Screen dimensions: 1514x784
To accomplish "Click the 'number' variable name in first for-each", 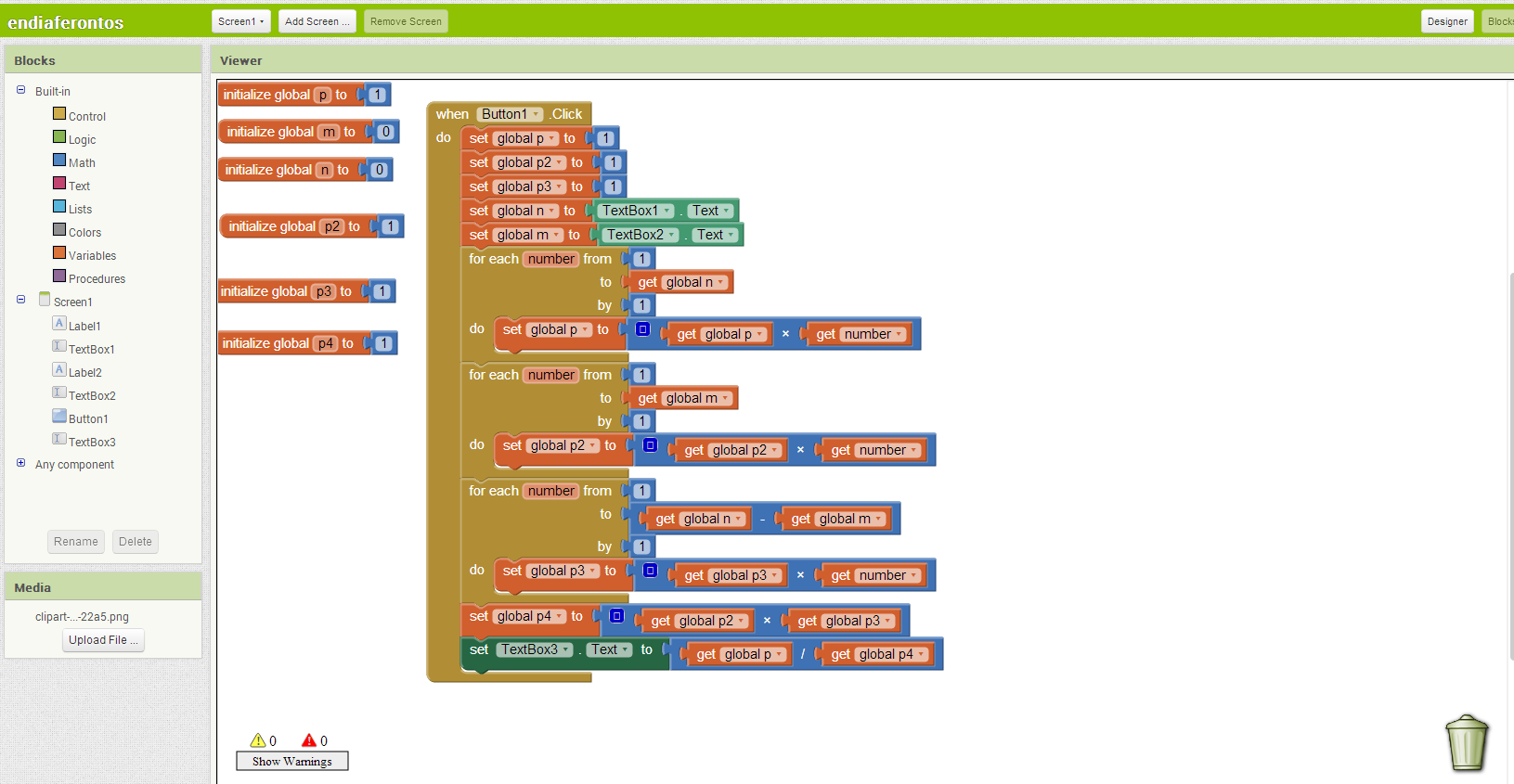I will (x=551, y=259).
